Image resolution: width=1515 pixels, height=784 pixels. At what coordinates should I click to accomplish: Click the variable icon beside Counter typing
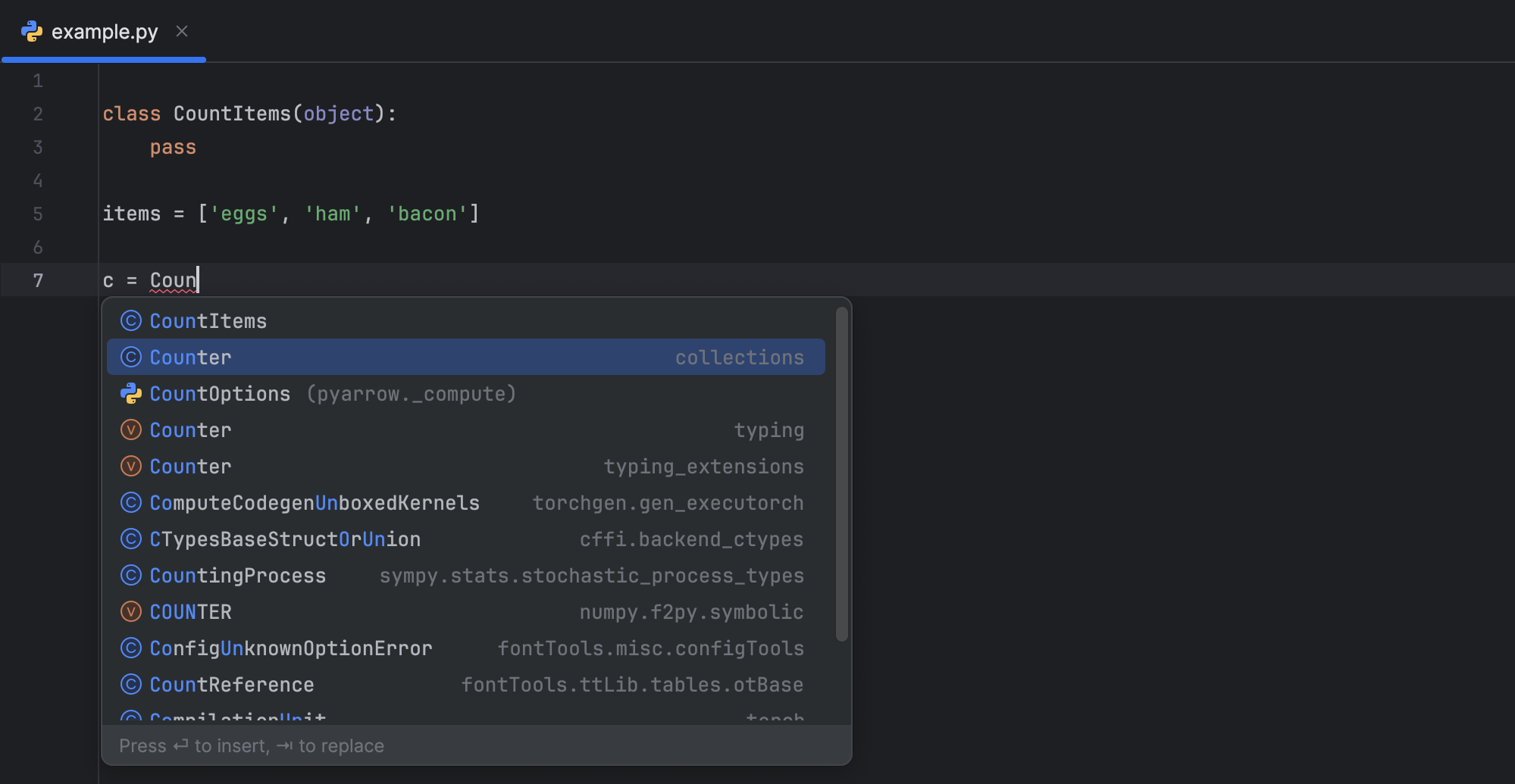[131, 430]
